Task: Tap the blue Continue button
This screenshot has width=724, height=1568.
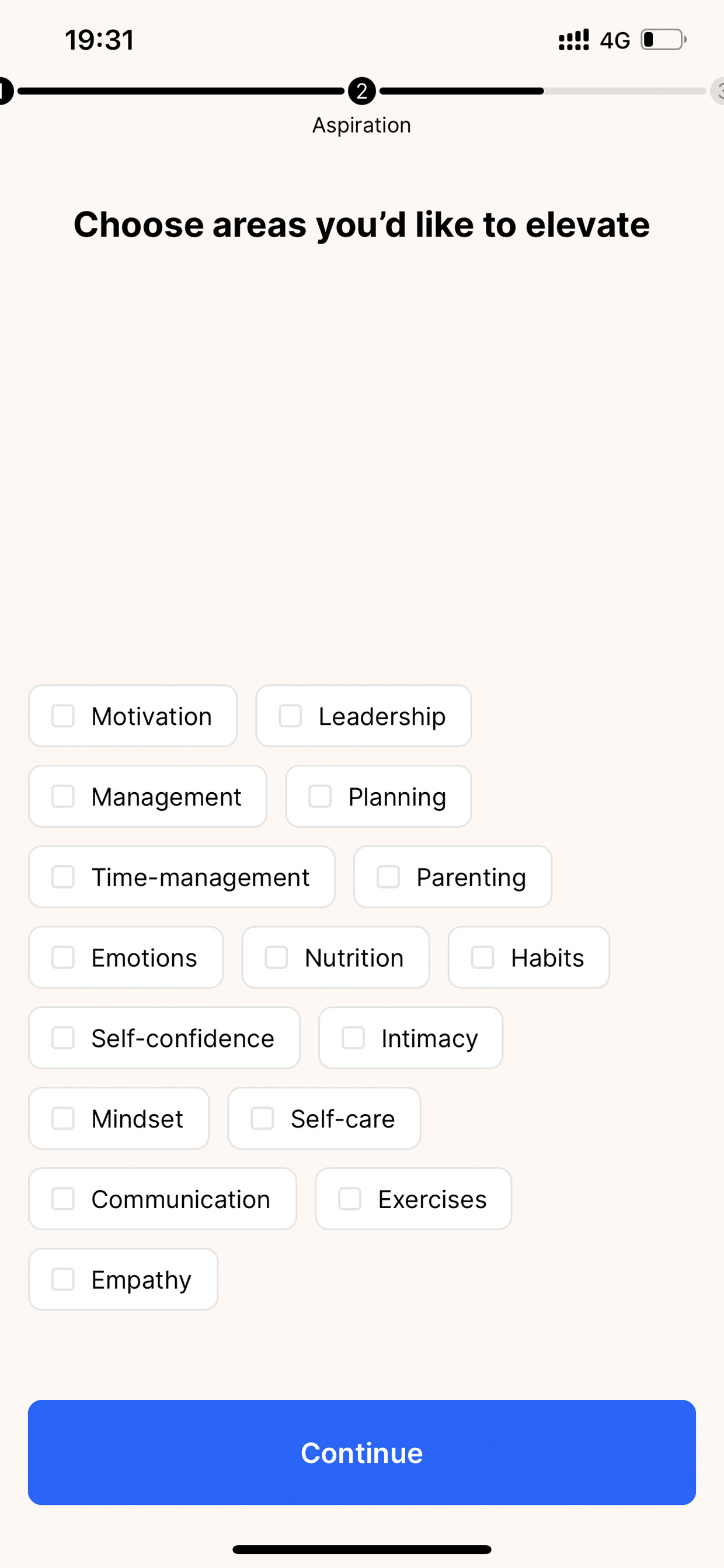Action: [362, 1452]
